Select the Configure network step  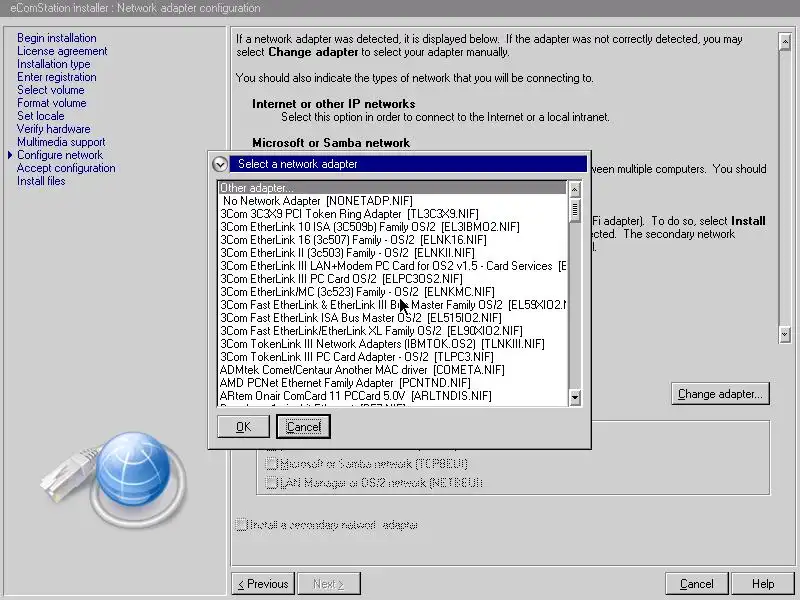pos(60,155)
